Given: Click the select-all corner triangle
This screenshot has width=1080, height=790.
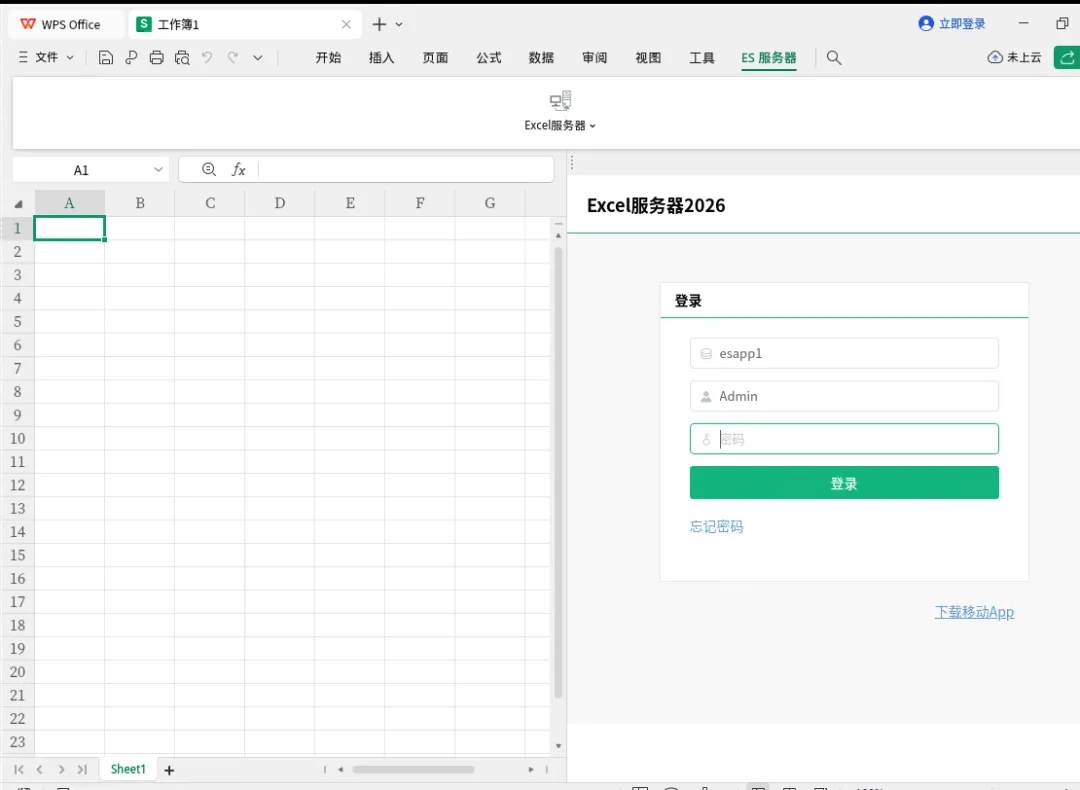Looking at the screenshot, I should (19, 204).
